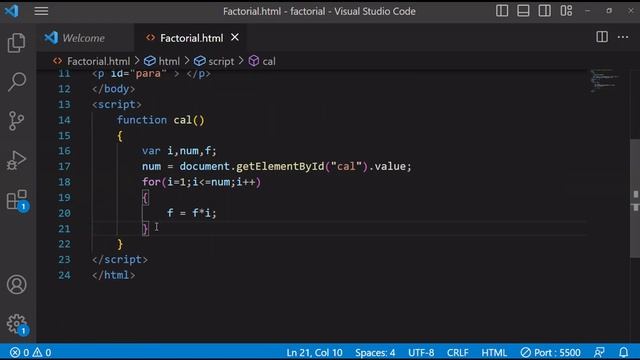Change the CRLF end-of-line sequence
640x360 pixels.
(458, 352)
